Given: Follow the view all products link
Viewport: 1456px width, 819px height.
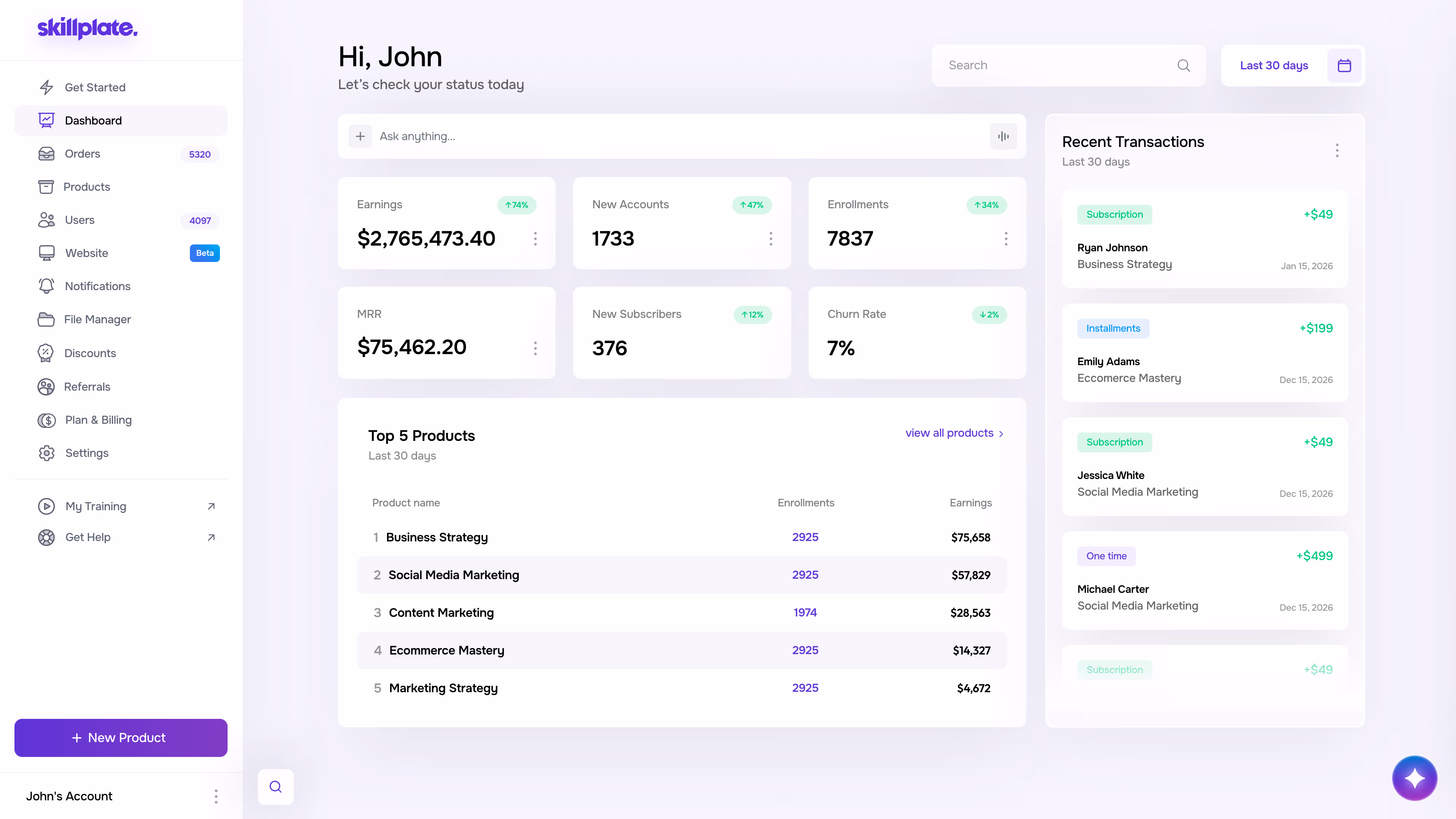Looking at the screenshot, I should 949,433.
